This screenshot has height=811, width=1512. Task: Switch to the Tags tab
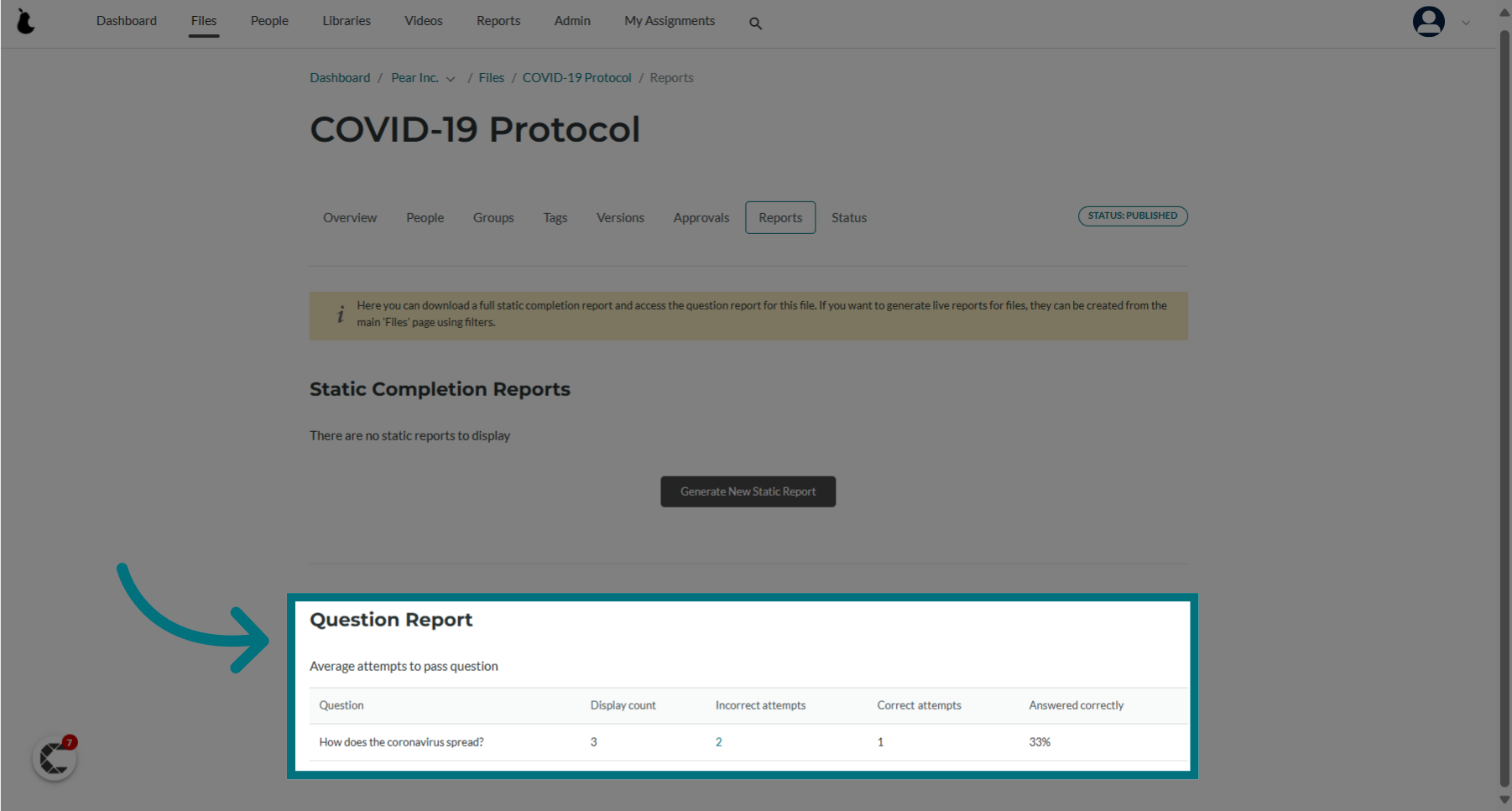pyautogui.click(x=555, y=218)
